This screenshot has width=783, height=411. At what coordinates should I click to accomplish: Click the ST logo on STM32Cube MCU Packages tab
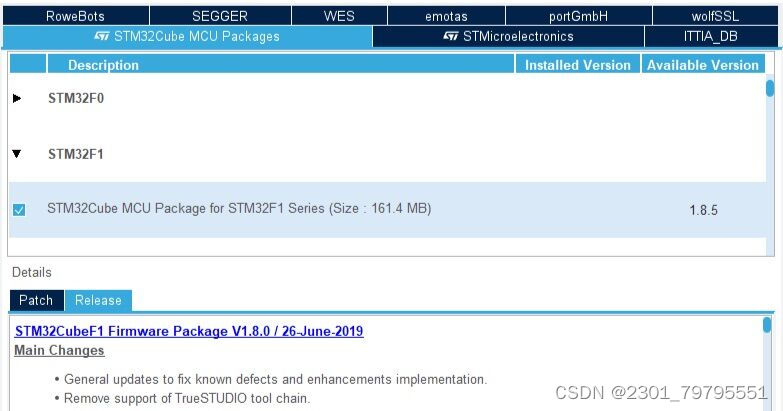[x=101, y=36]
